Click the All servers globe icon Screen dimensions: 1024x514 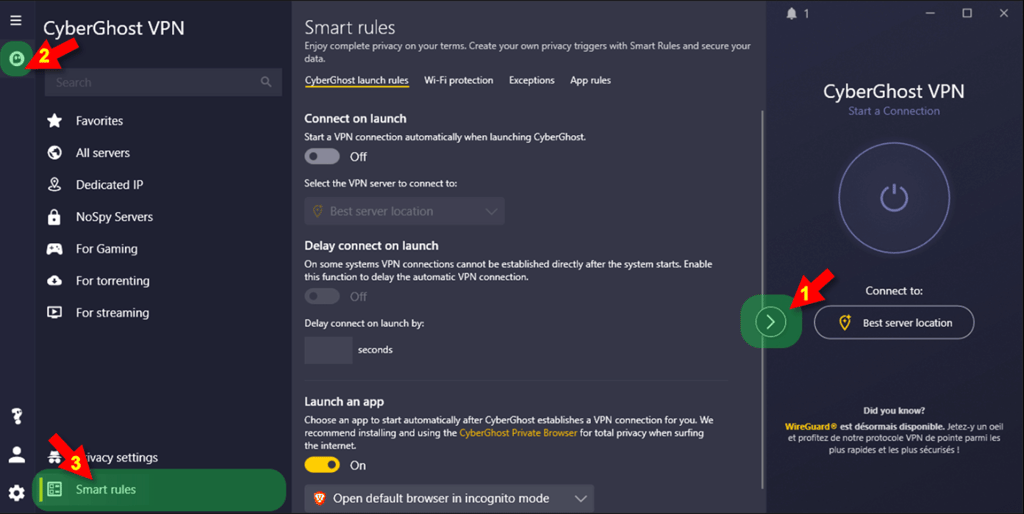pyautogui.click(x=55, y=152)
